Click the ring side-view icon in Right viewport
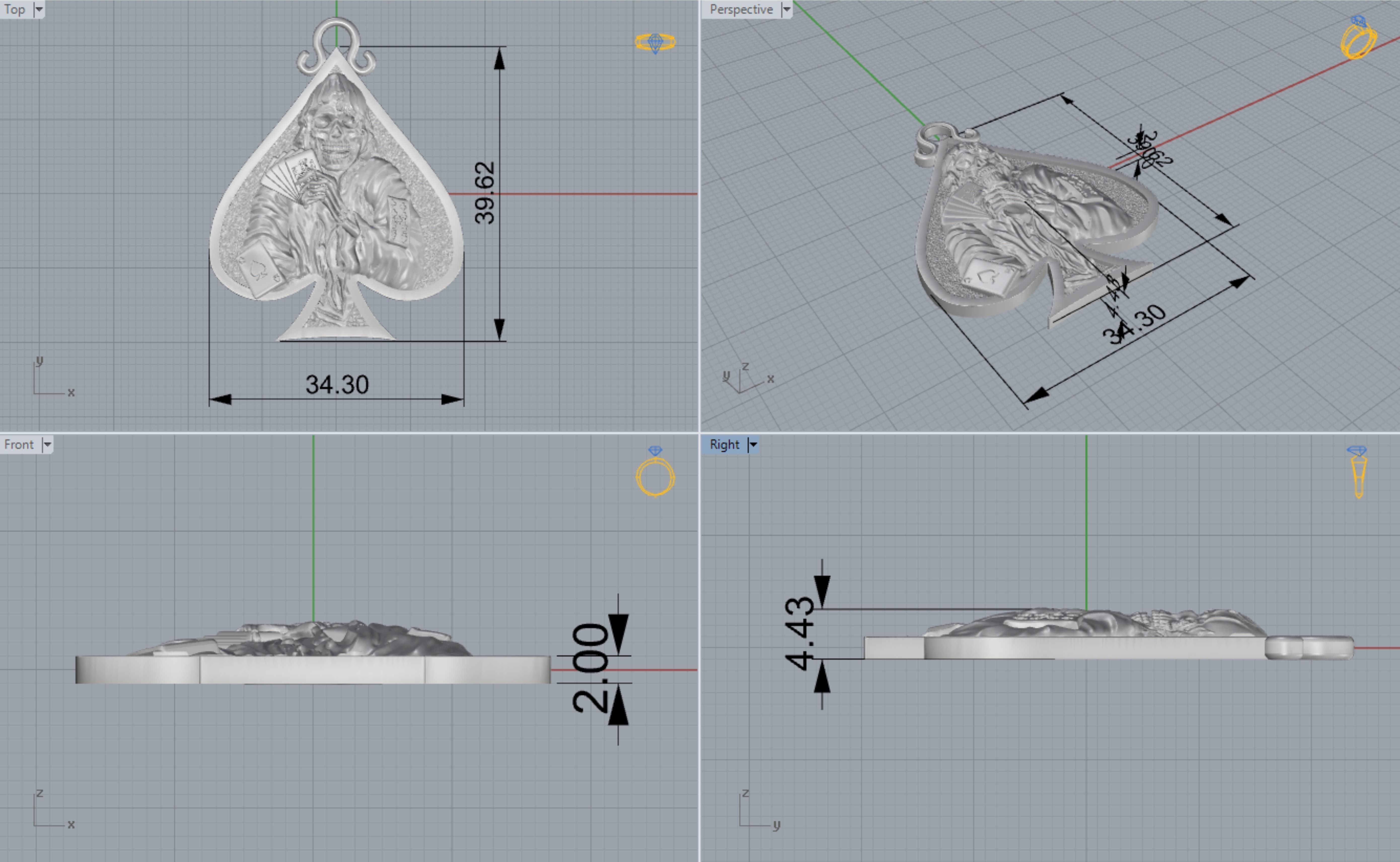 tap(1358, 472)
